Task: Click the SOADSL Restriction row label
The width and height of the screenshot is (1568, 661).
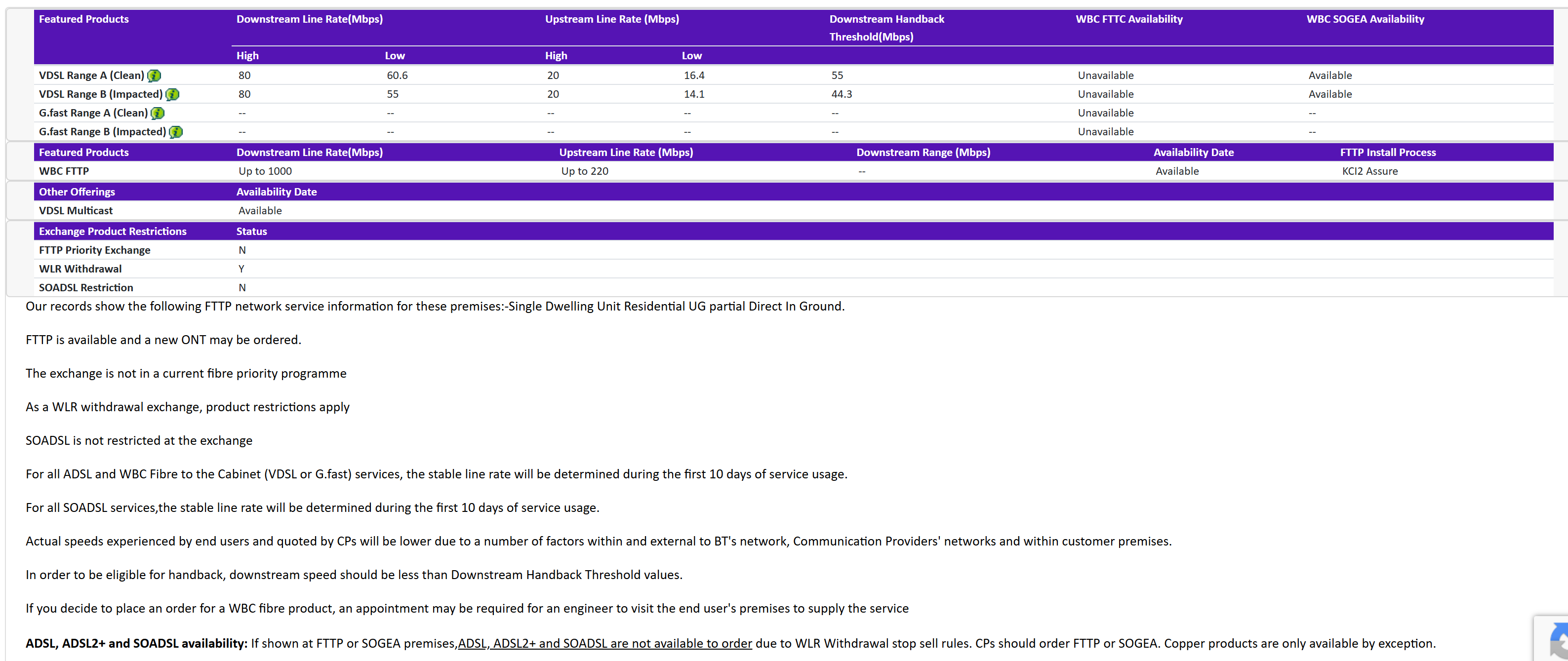Action: tap(86, 288)
